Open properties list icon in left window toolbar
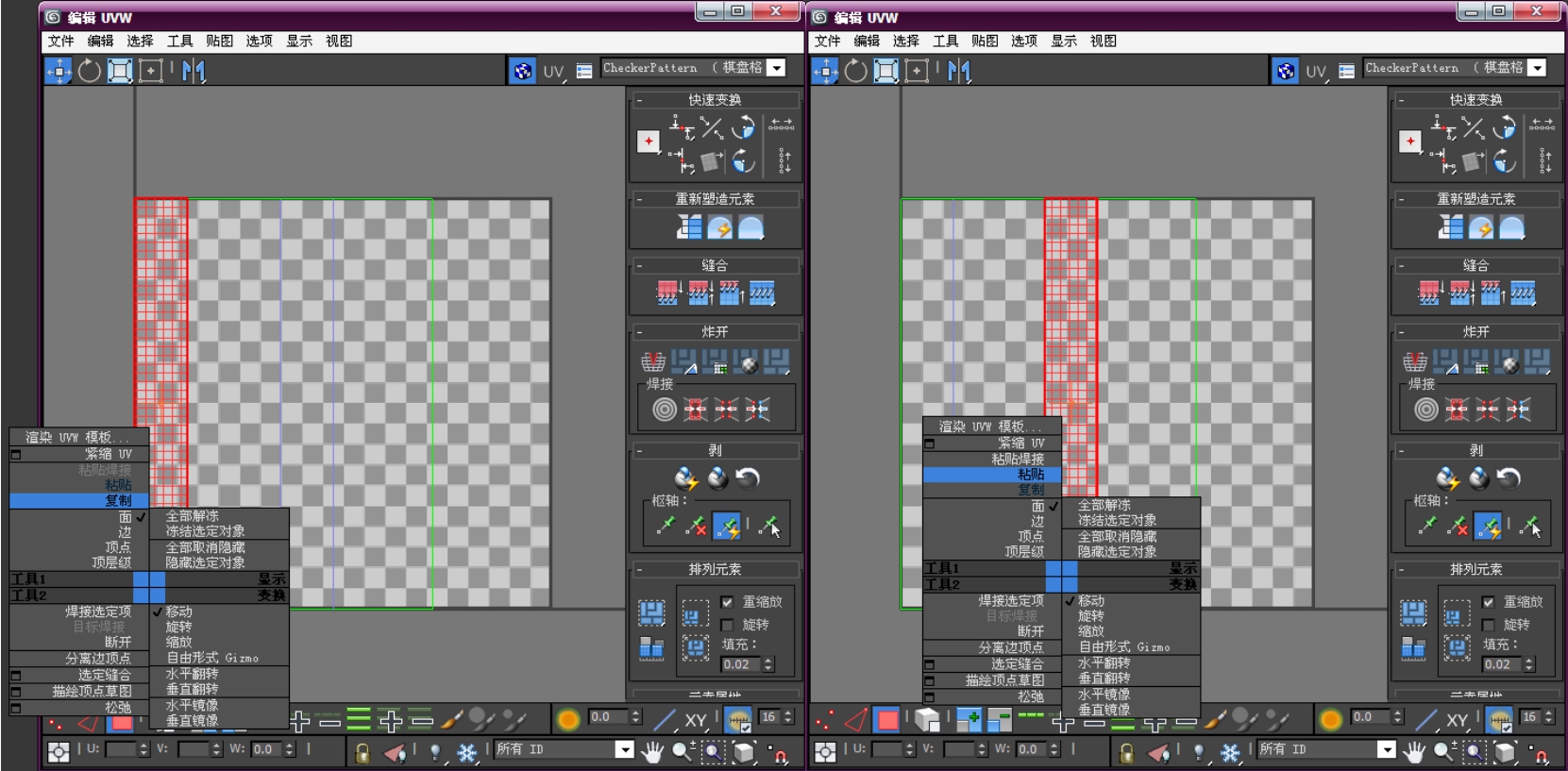Image resolution: width=1568 pixels, height=771 pixels. 584,71
